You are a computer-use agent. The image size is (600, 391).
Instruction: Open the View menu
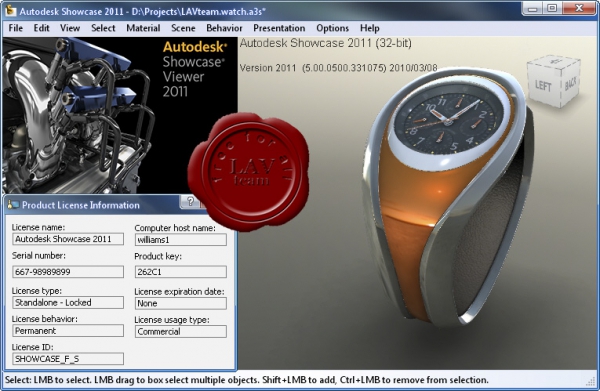(x=70, y=28)
